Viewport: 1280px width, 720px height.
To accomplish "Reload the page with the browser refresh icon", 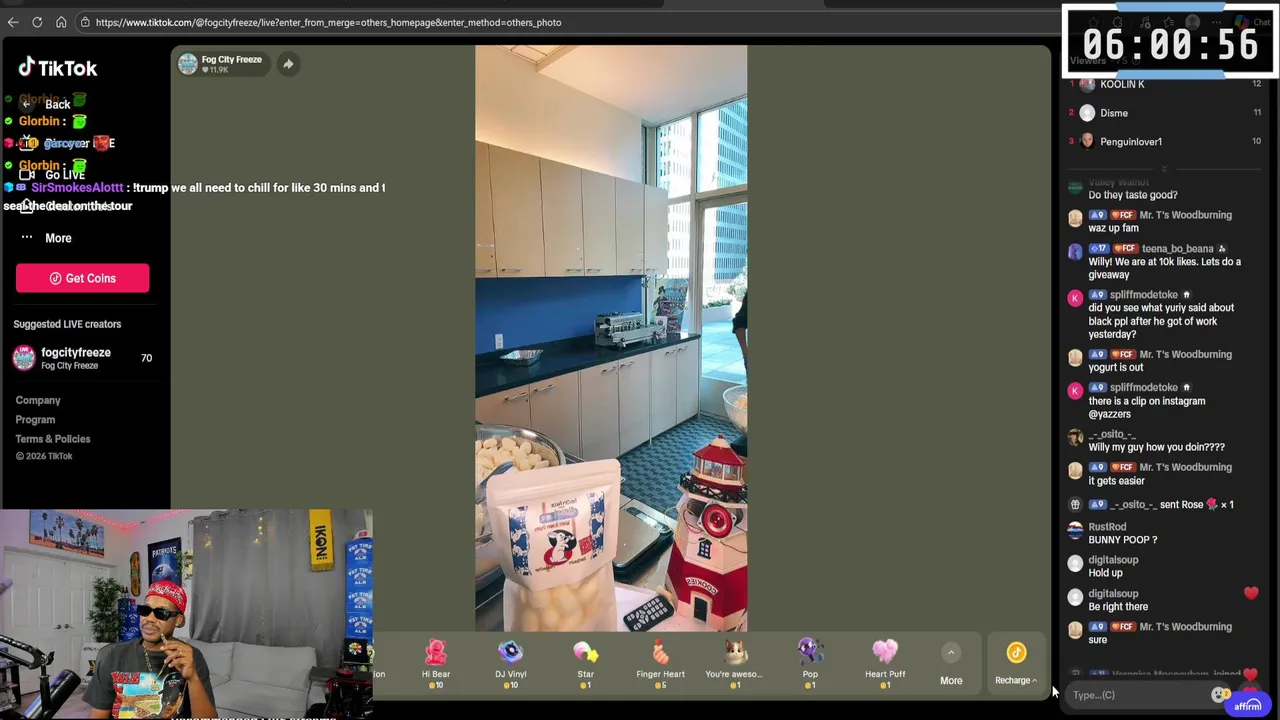I will point(37,22).
